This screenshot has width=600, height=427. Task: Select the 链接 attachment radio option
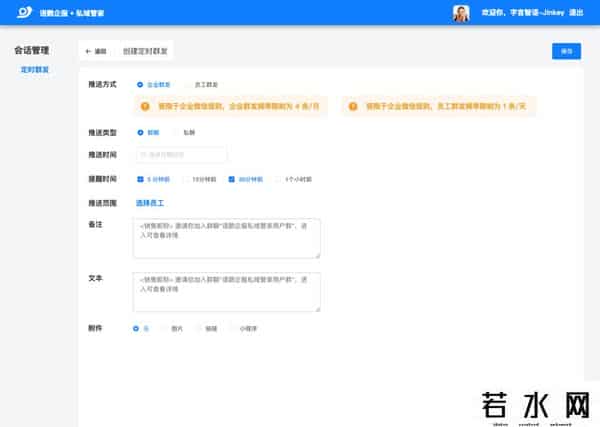tap(198, 329)
